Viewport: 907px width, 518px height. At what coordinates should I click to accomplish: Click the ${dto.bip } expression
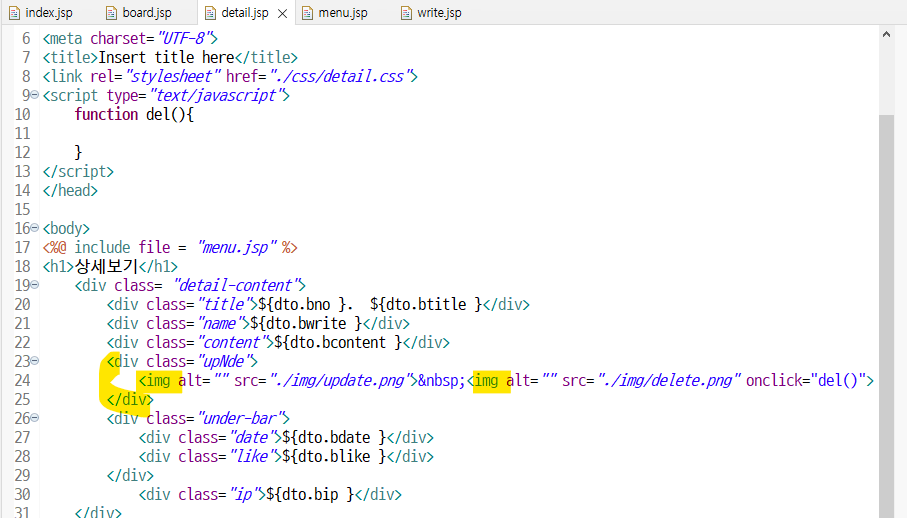click(310, 494)
